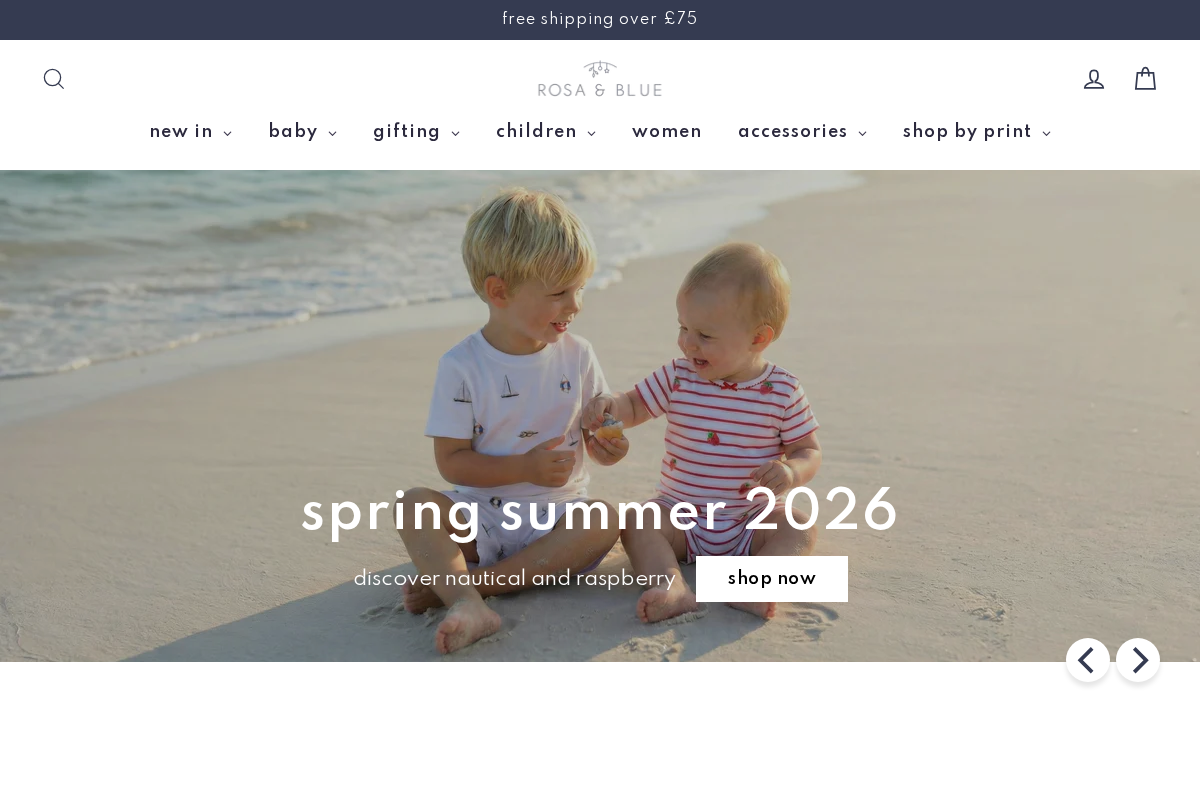Open the women menu item
Viewport: 1200px width, 800px height.
pyautogui.click(x=667, y=132)
